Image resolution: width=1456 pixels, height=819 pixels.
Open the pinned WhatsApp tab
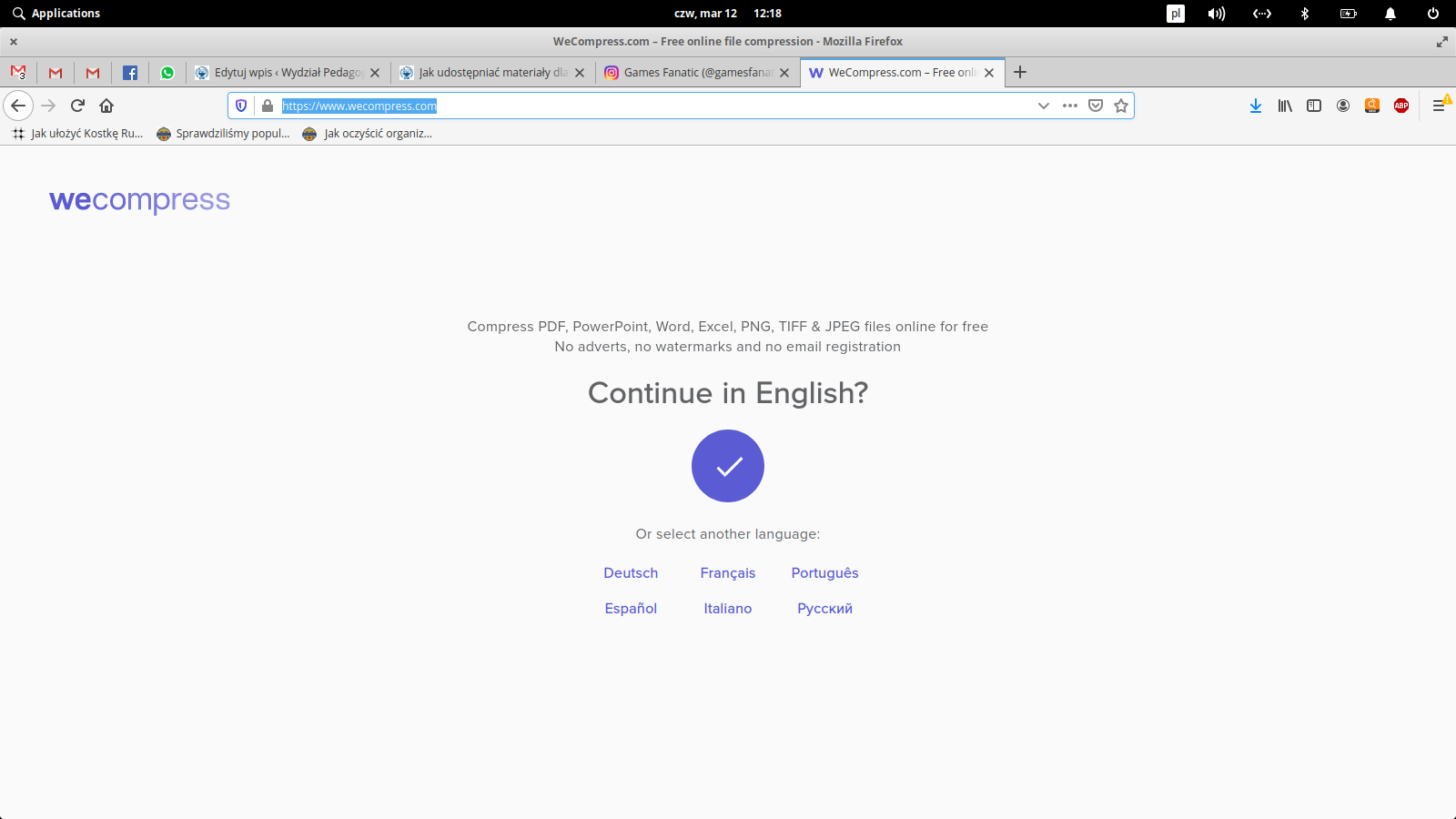(167, 73)
